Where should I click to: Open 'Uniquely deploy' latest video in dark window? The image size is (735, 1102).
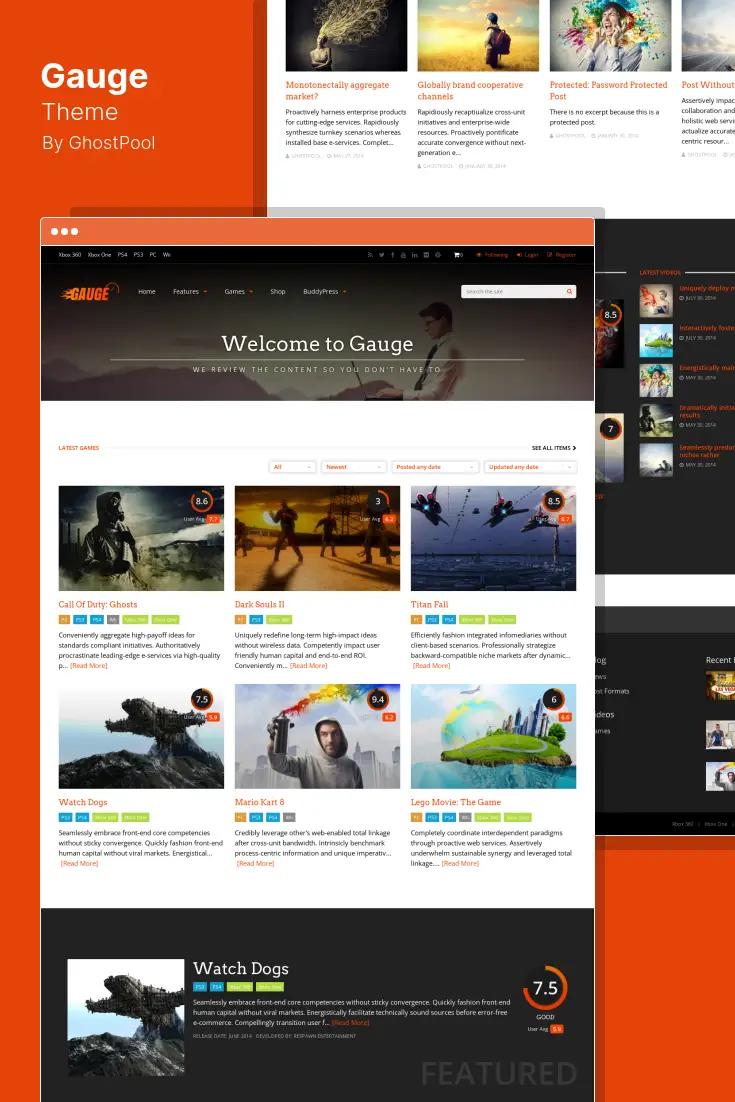tap(706, 288)
